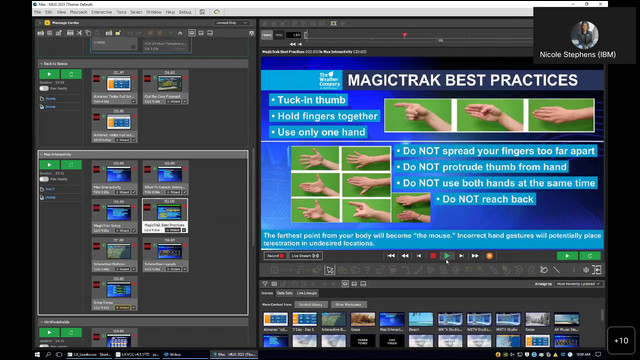Open the Debug menu

point(185,12)
